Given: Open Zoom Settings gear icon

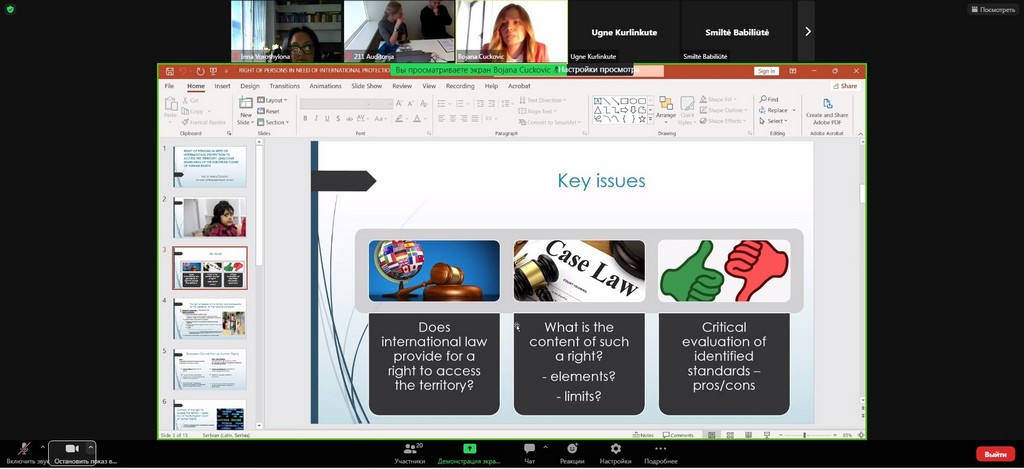Looking at the screenshot, I should click(x=615, y=450).
